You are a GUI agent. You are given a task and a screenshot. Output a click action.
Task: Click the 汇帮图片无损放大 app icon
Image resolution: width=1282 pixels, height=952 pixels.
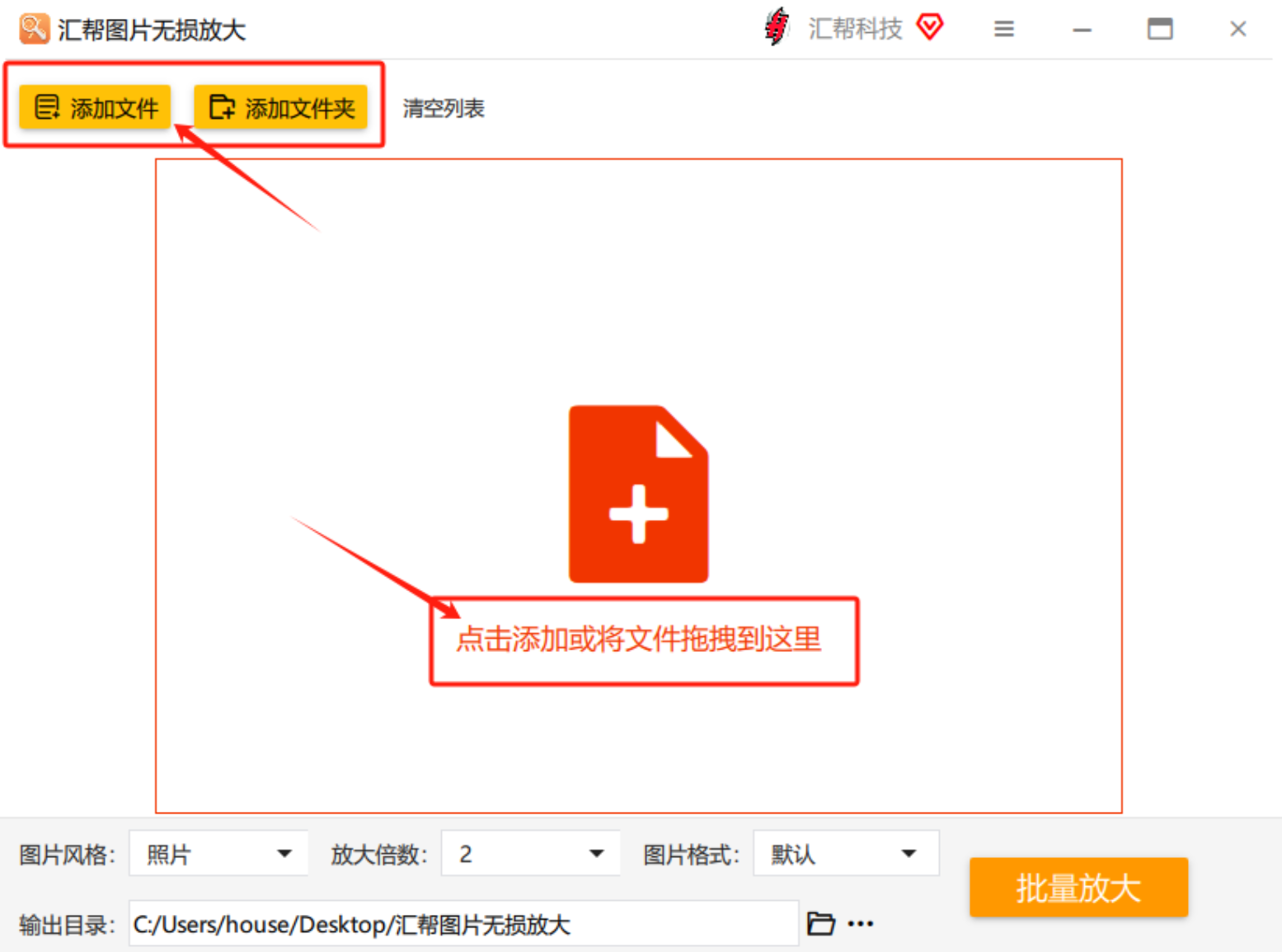(34, 29)
